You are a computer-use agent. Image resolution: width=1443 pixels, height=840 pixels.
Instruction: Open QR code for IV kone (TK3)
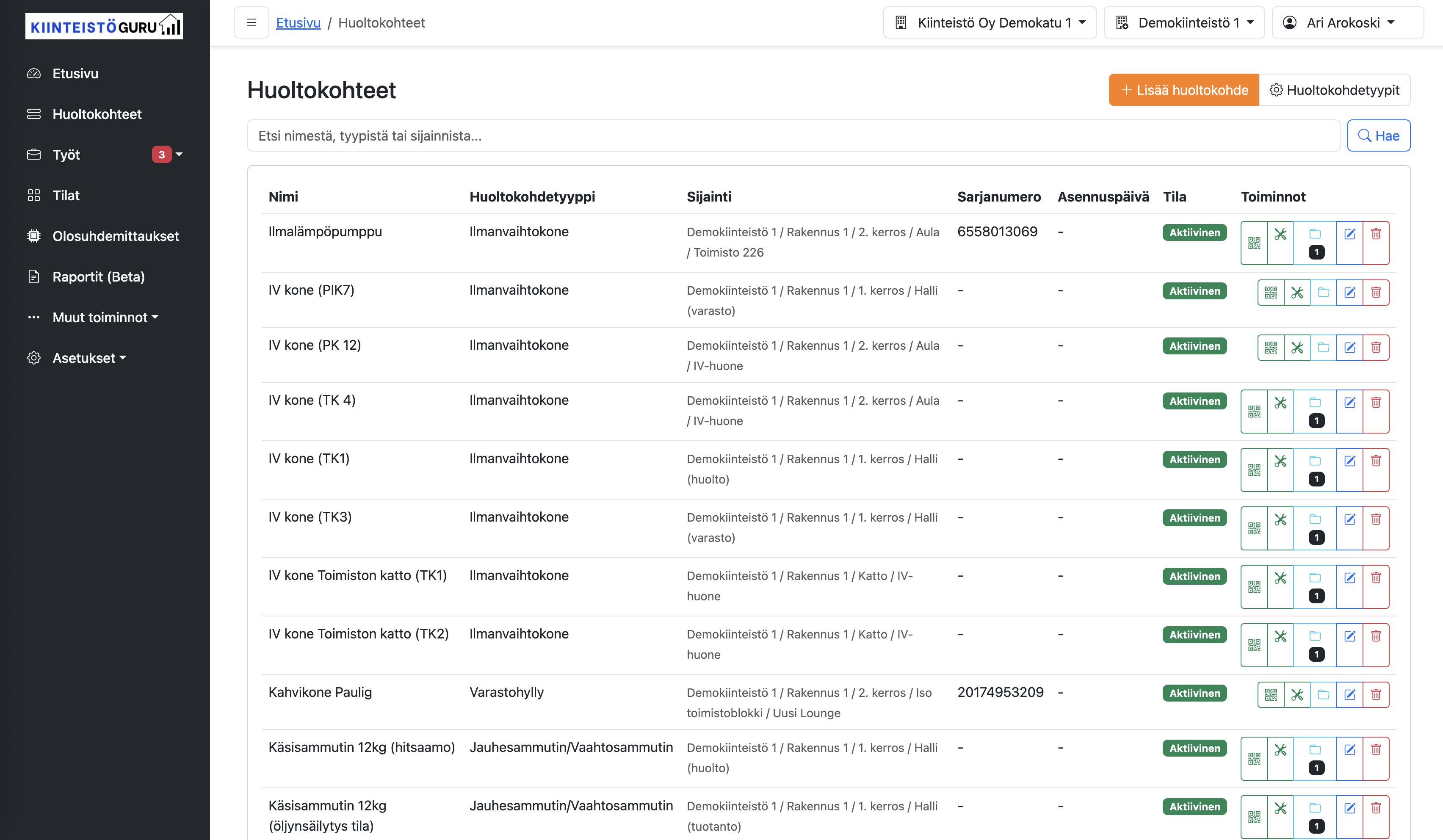point(1253,528)
